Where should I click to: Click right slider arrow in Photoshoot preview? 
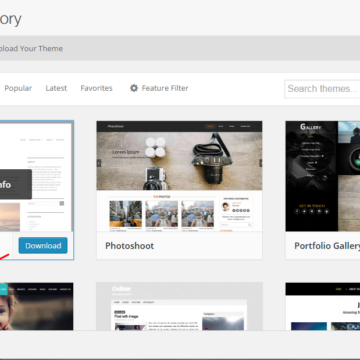point(260,163)
